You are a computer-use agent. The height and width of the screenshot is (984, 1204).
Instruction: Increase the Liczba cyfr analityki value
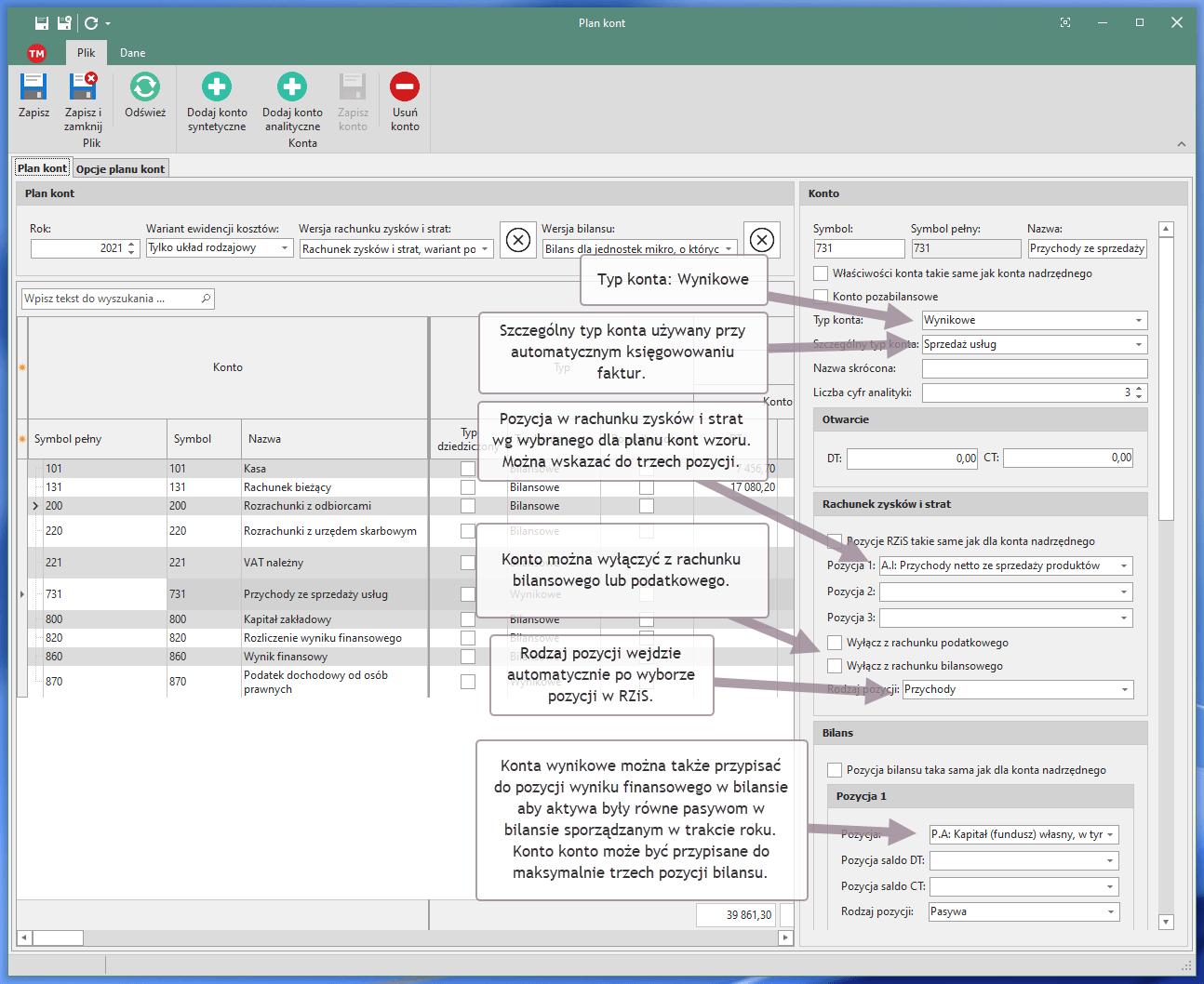[1140, 388]
